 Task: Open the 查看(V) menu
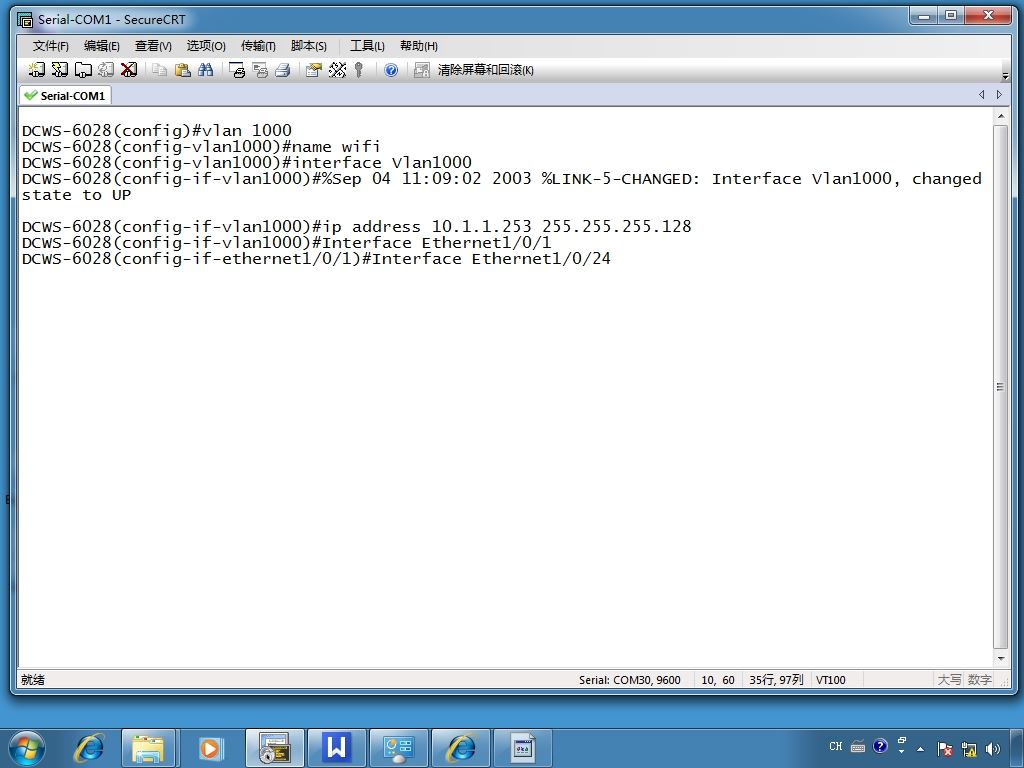click(x=153, y=46)
